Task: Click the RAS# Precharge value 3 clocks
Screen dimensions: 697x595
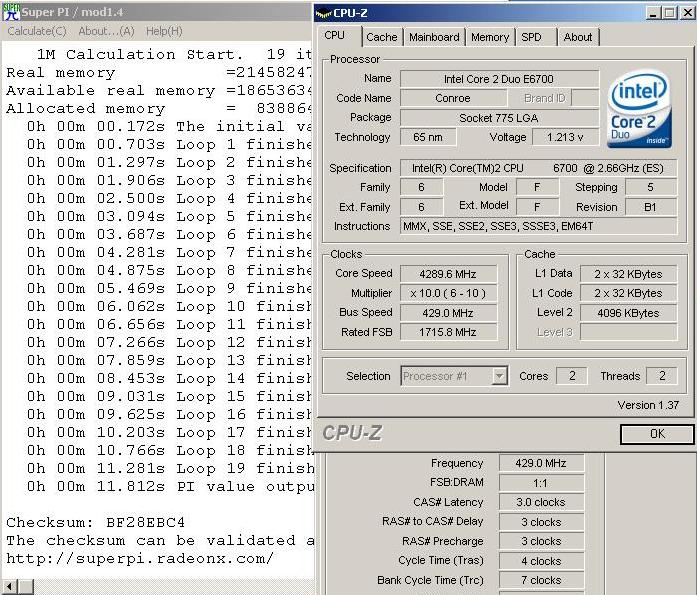Action: [541, 541]
